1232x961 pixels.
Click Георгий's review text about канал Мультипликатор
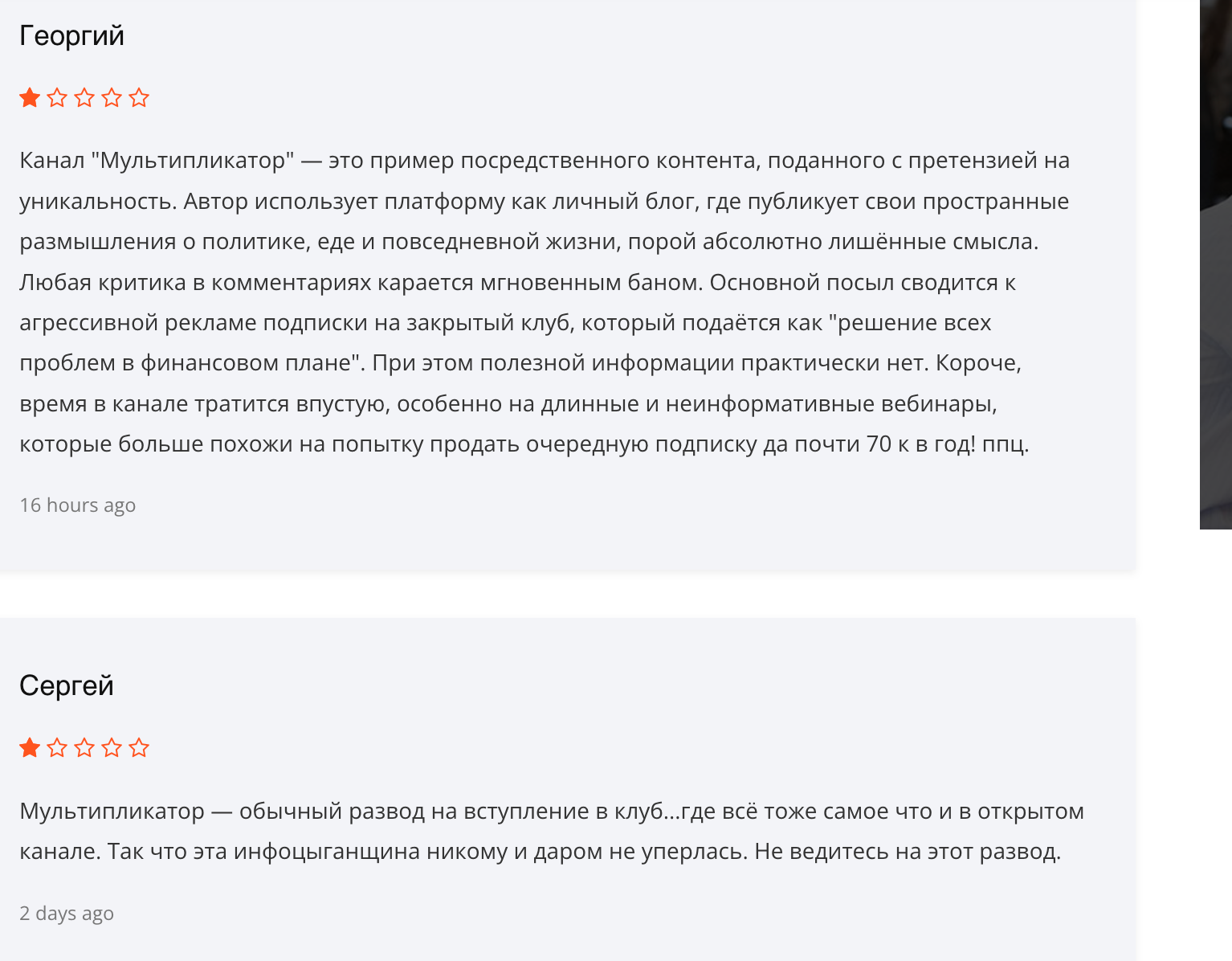click(545, 302)
